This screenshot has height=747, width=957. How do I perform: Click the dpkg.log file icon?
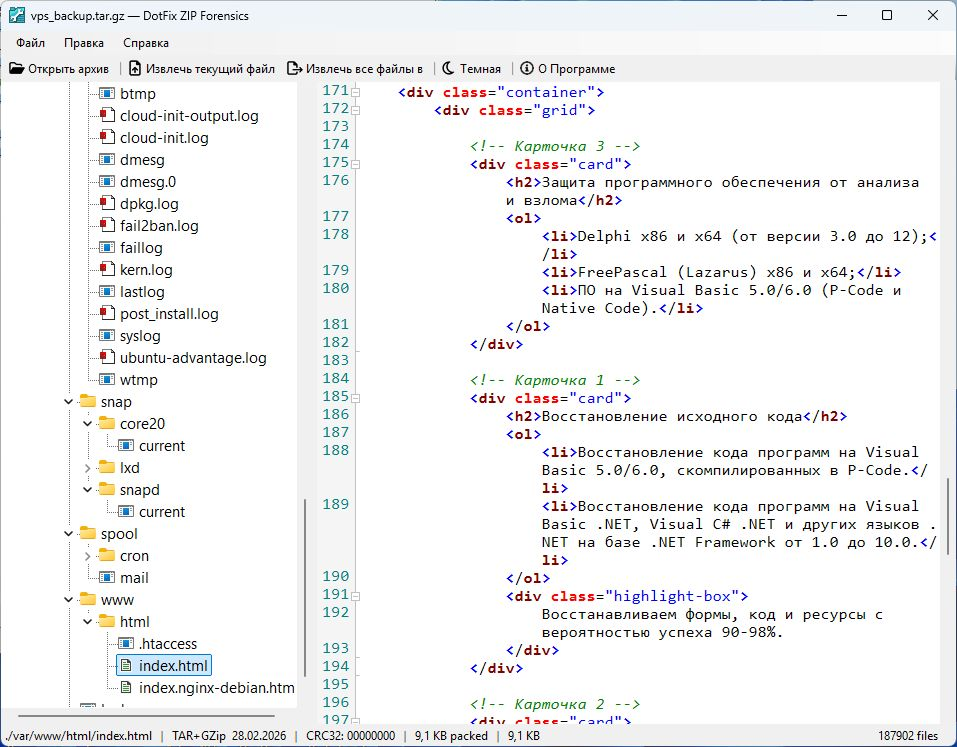[107, 203]
